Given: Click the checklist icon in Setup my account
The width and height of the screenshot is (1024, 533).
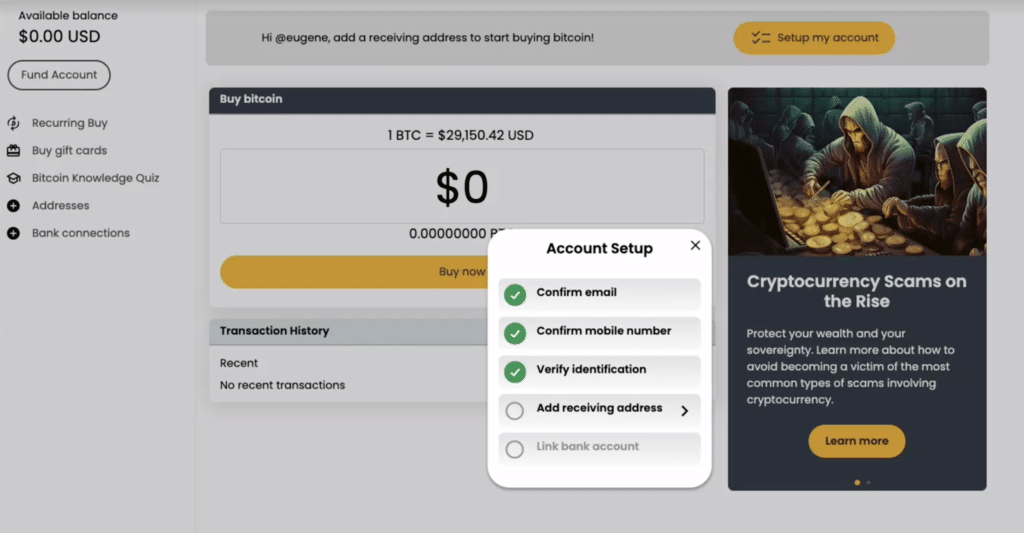Looking at the screenshot, I should 761,38.
